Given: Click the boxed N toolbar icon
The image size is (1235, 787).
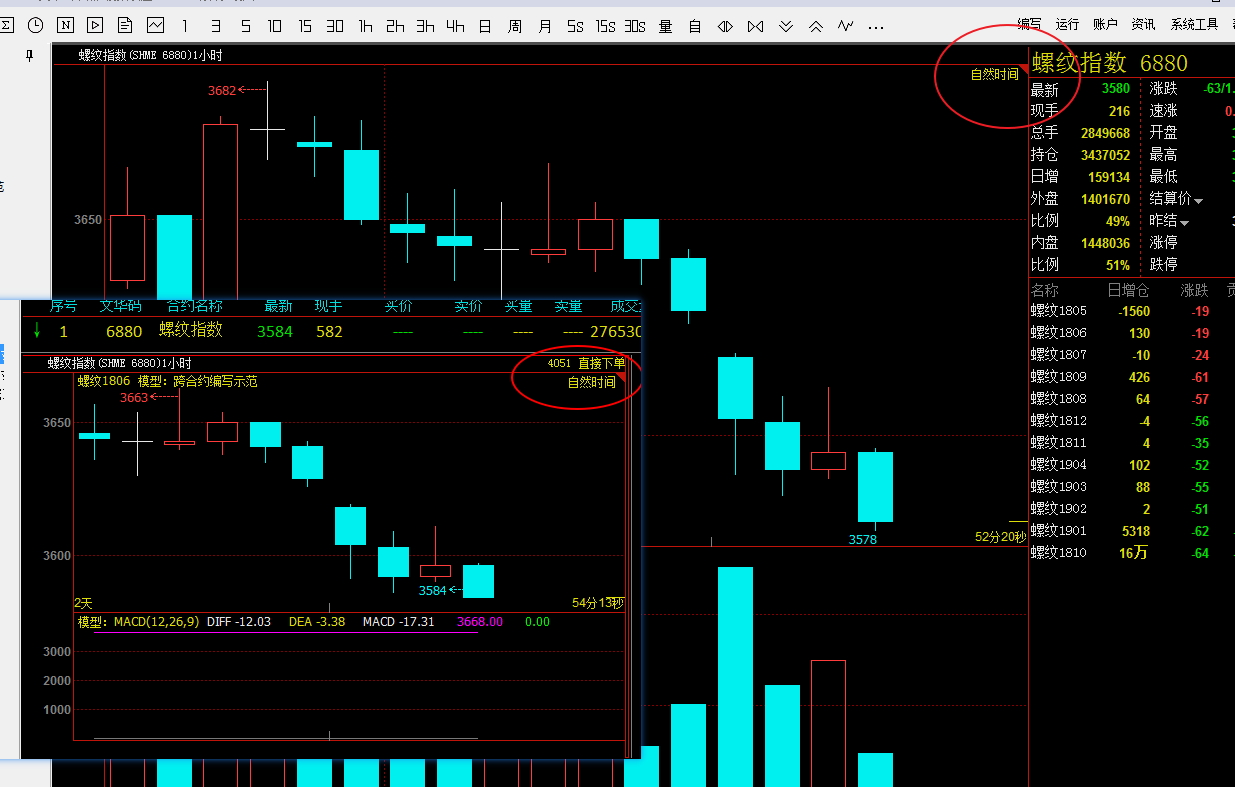Looking at the screenshot, I should 65,25.
